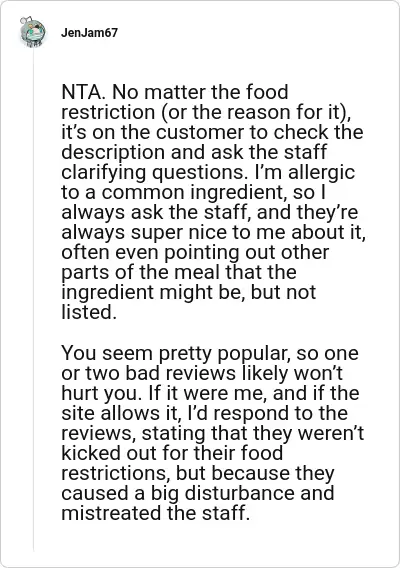Screen dimensions: 400x568
Task: Click 'clarifying questions' in the first paragraph
Action: coord(152,172)
